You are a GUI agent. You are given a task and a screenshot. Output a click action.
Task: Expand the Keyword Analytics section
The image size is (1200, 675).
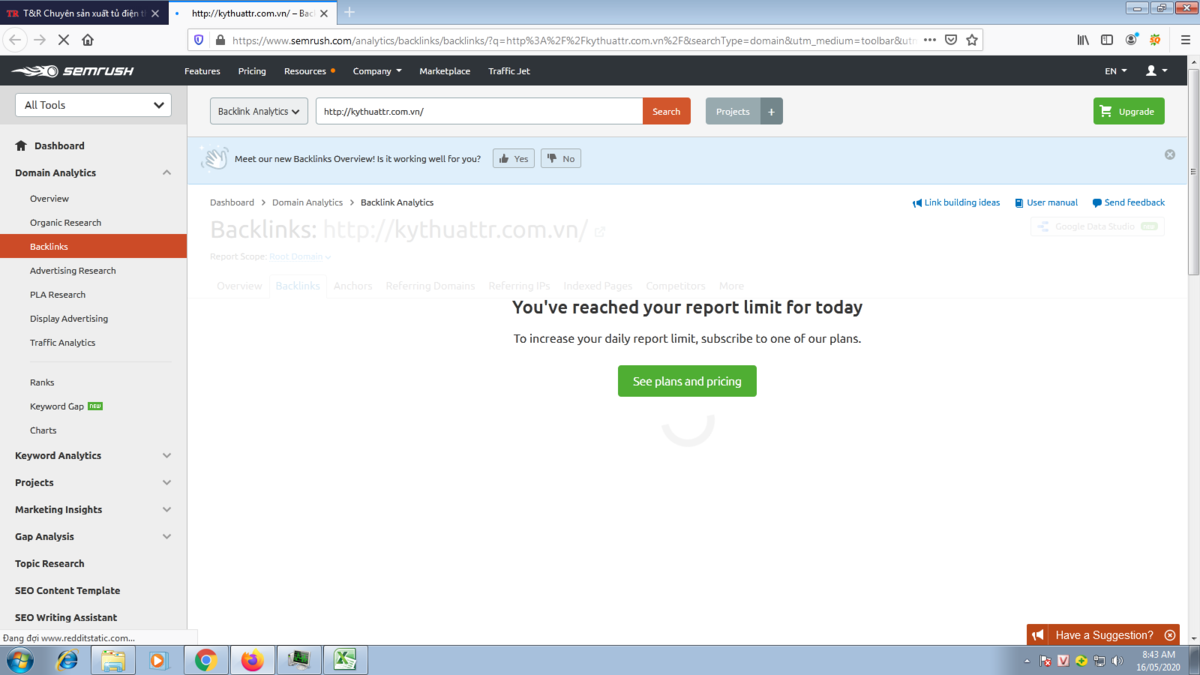166,456
